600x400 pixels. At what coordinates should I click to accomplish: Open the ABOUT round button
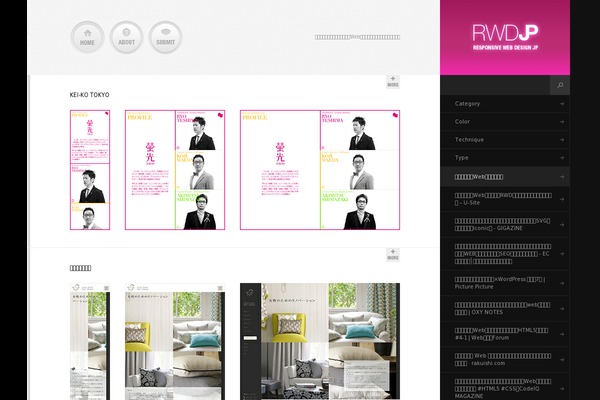(126, 37)
